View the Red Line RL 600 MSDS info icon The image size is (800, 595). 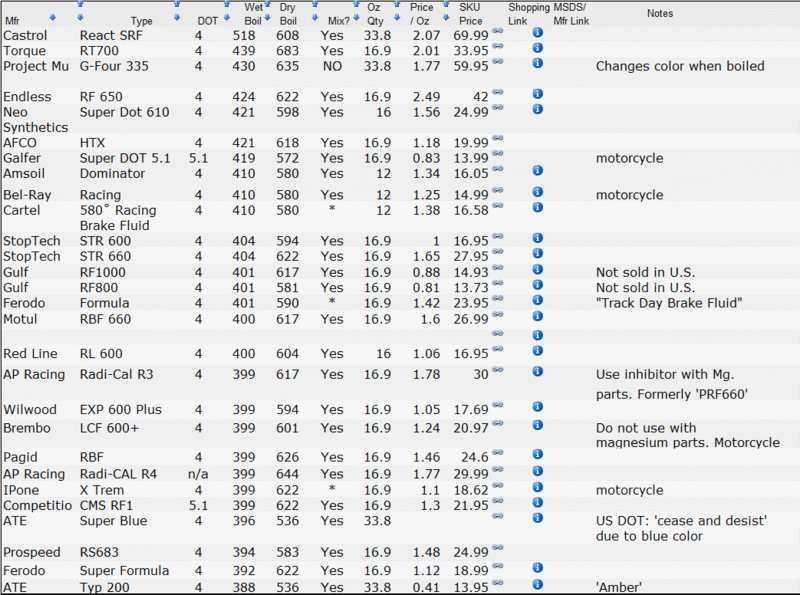tap(537, 351)
